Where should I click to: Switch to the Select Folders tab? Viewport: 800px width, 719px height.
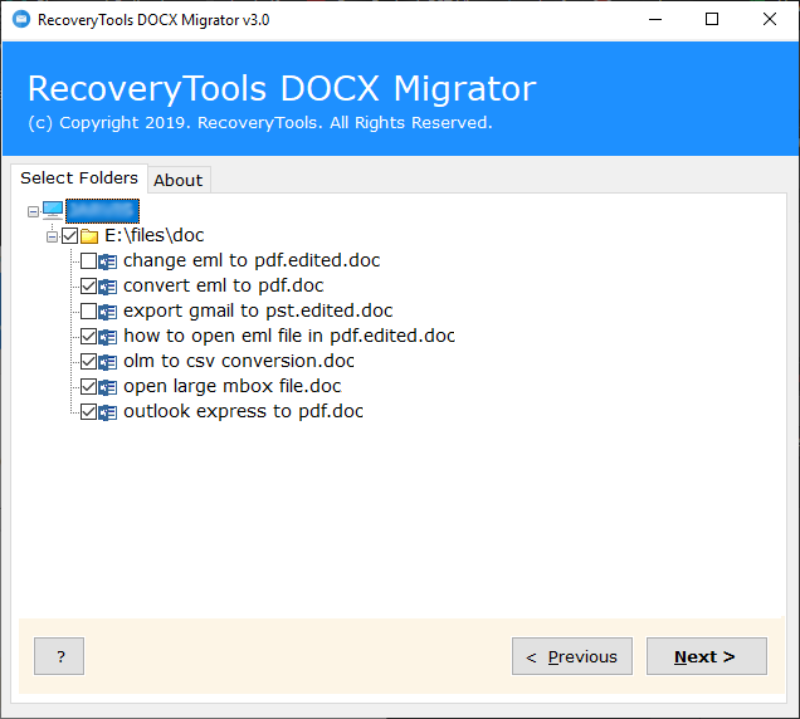click(79, 178)
